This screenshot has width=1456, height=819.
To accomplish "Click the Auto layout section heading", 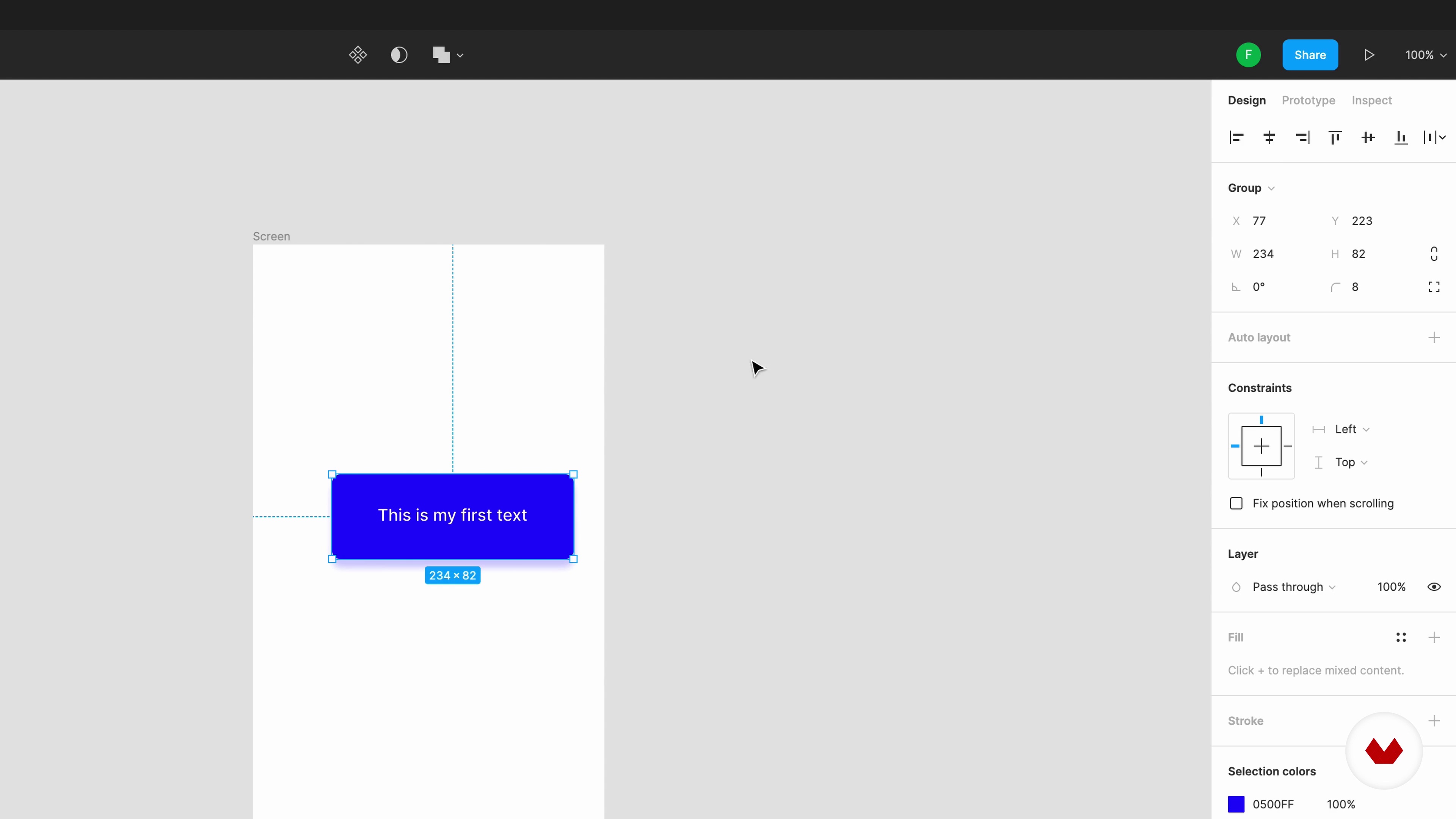I will click(x=1259, y=337).
